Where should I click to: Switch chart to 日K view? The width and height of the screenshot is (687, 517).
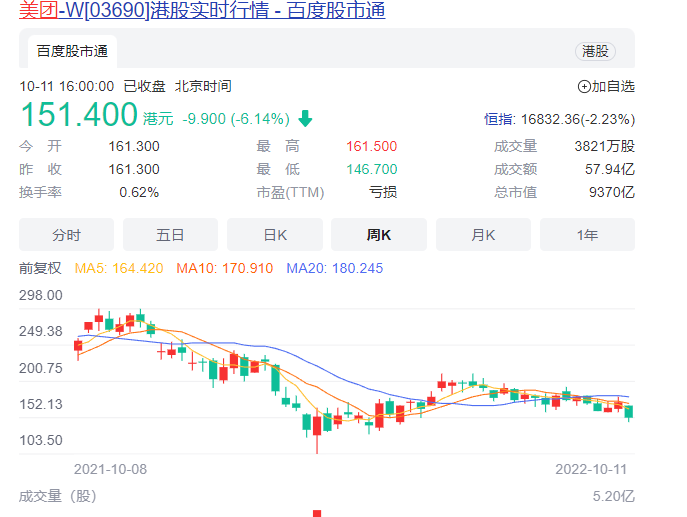click(275, 235)
